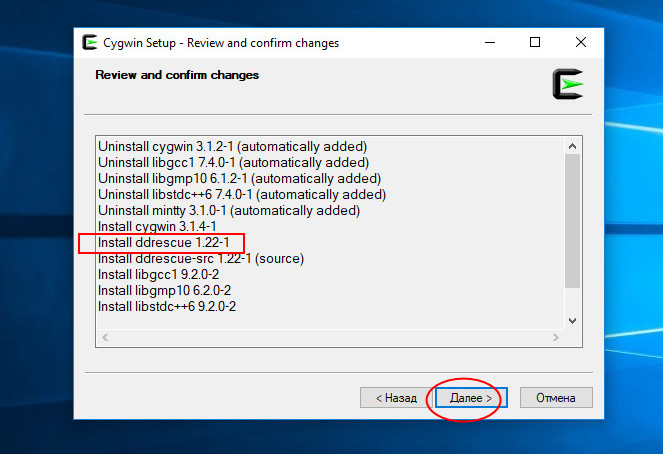This screenshot has height=454, width=663.
Task: Select the line 'Uninstall libgcc1 7.4.0-1 (automatically added)'
Action: coord(233,163)
